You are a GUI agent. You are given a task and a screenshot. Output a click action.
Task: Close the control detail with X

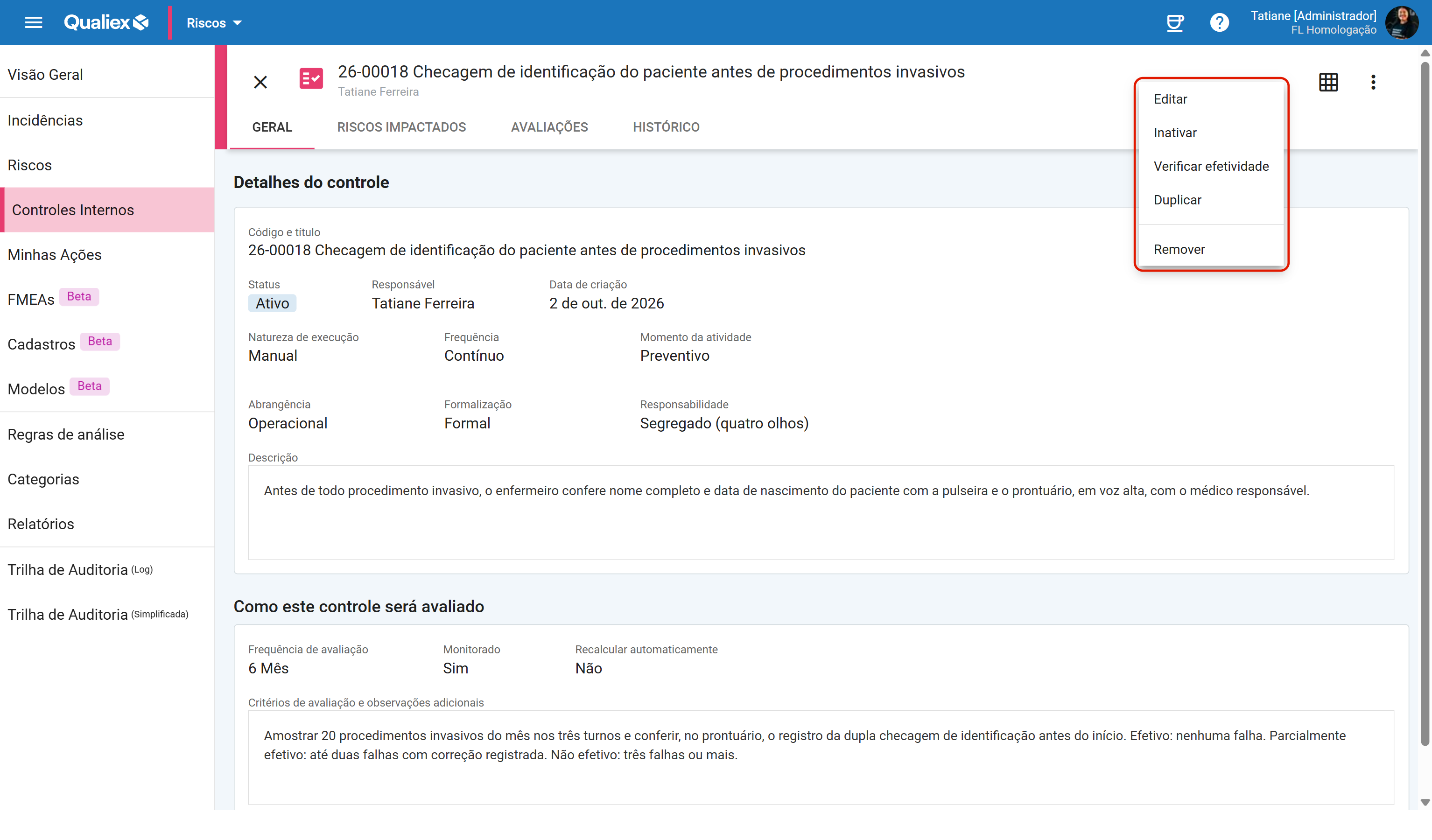pyautogui.click(x=260, y=83)
